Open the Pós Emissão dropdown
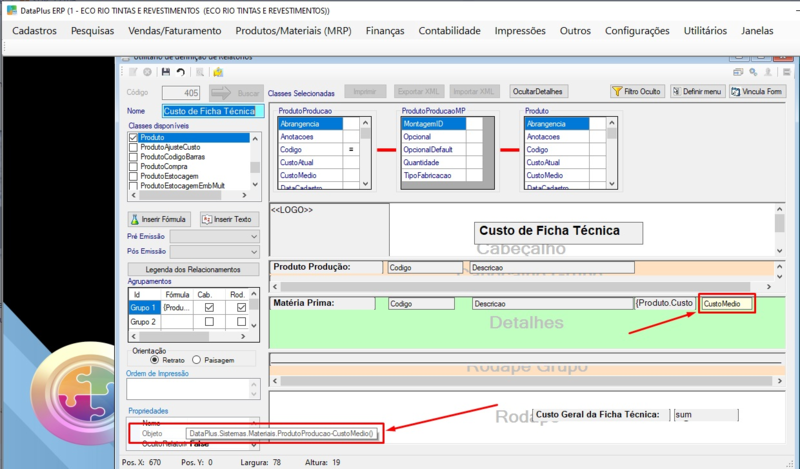800x469 pixels. pos(254,252)
